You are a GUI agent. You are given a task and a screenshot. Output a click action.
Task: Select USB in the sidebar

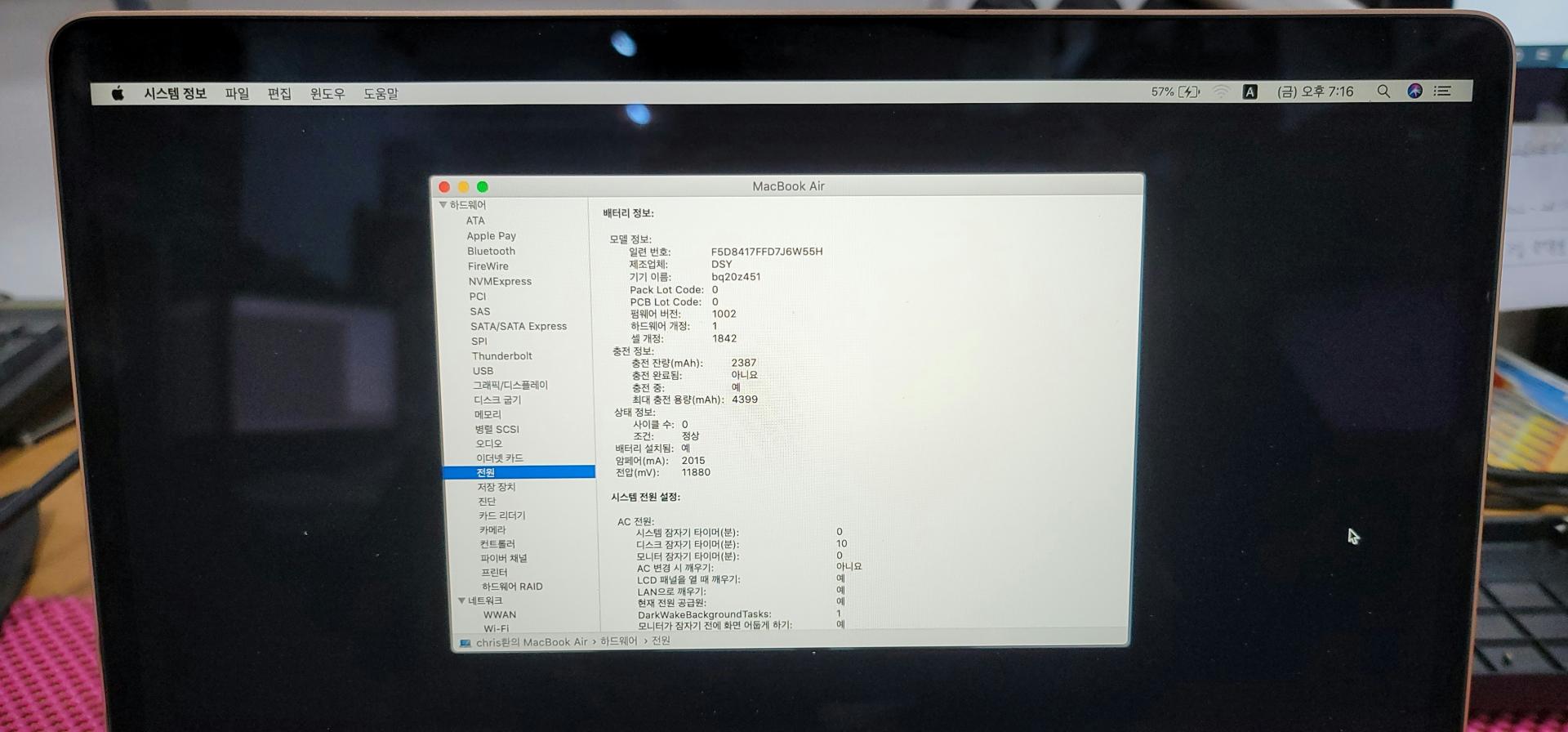pos(483,371)
